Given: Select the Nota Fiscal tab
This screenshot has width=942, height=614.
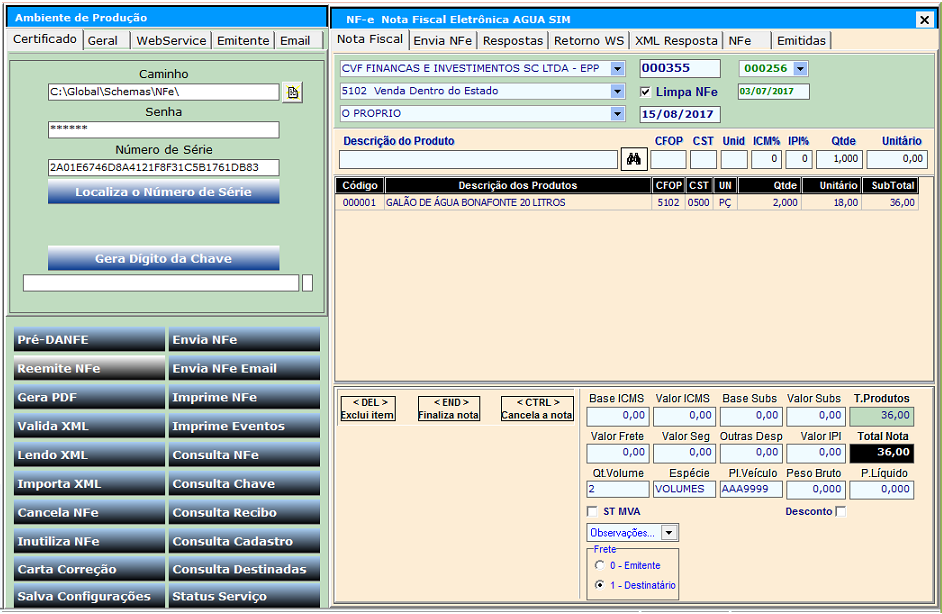Looking at the screenshot, I should coord(370,40).
